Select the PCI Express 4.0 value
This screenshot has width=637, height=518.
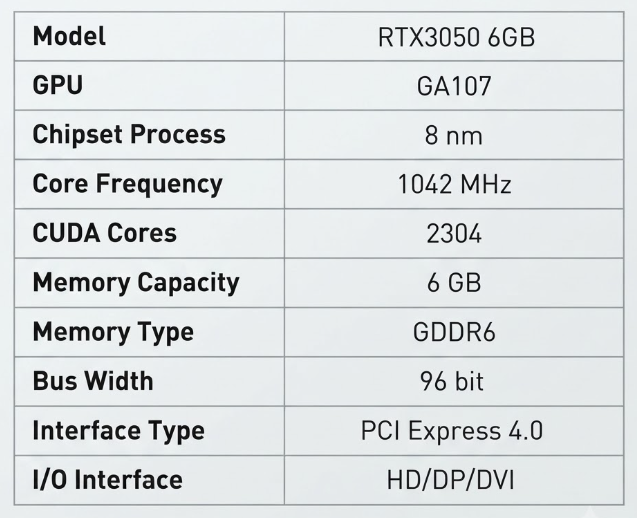[452, 431]
